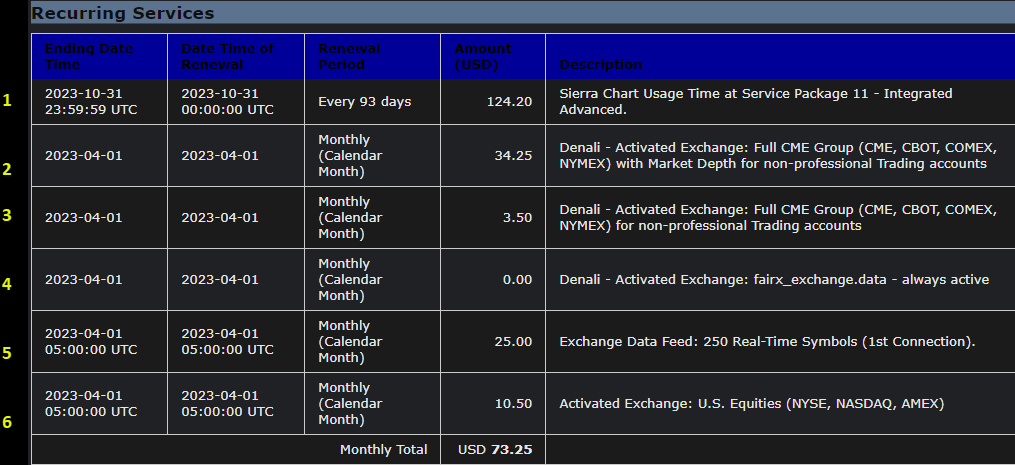This screenshot has width=1015, height=465.
Task: Select the 10.50 amount cell
Action: [514, 404]
